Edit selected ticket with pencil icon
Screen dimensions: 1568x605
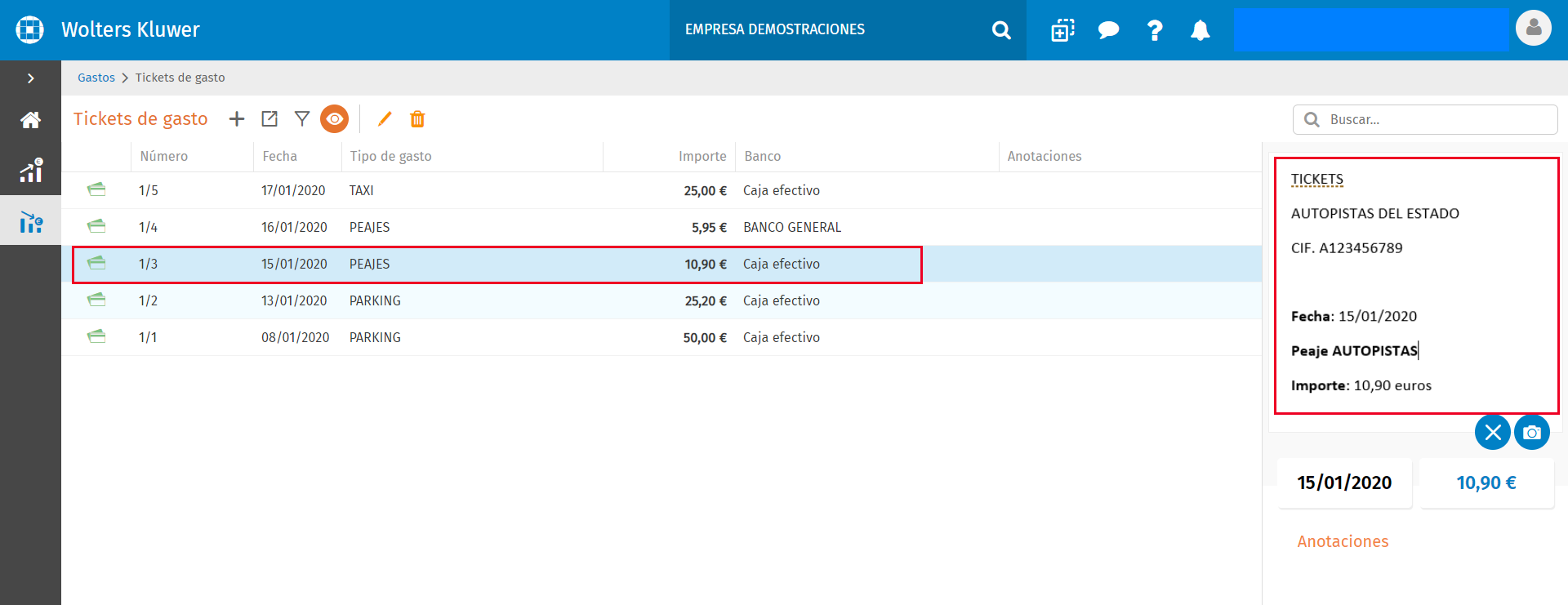(x=385, y=119)
